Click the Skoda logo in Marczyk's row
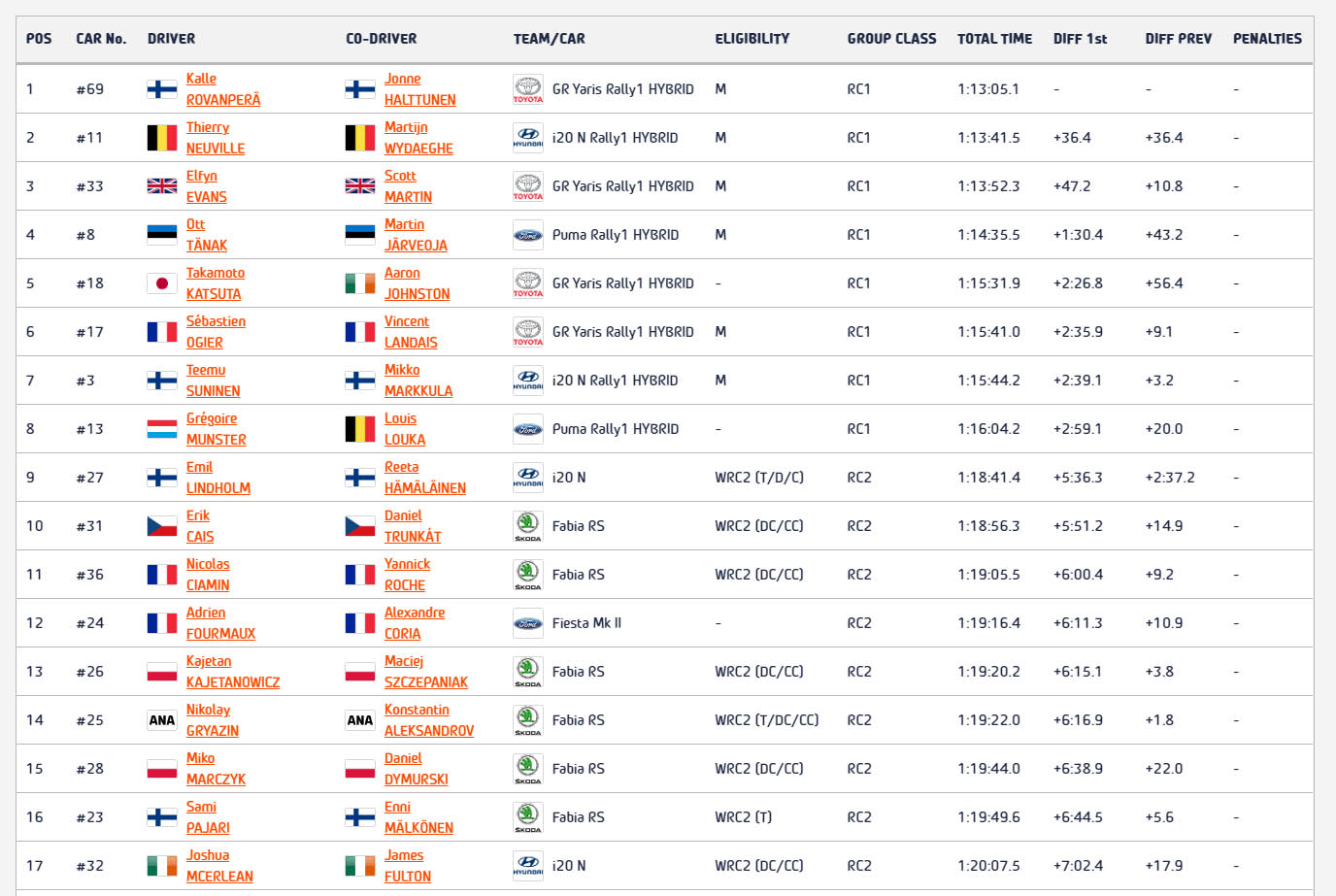Screen dimensions: 1336x896 pyautogui.click(x=527, y=769)
